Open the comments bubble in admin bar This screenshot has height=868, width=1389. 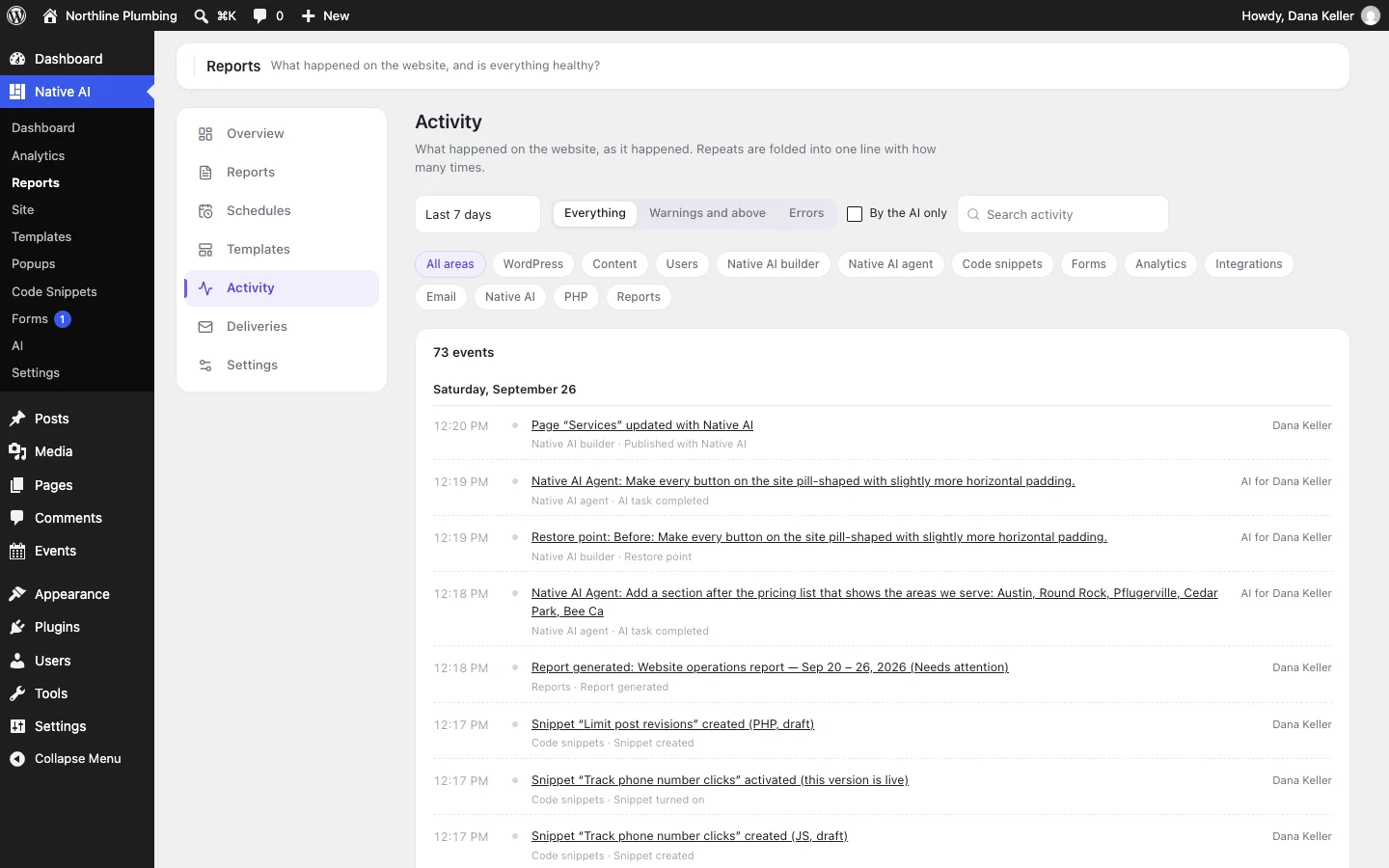point(259,15)
